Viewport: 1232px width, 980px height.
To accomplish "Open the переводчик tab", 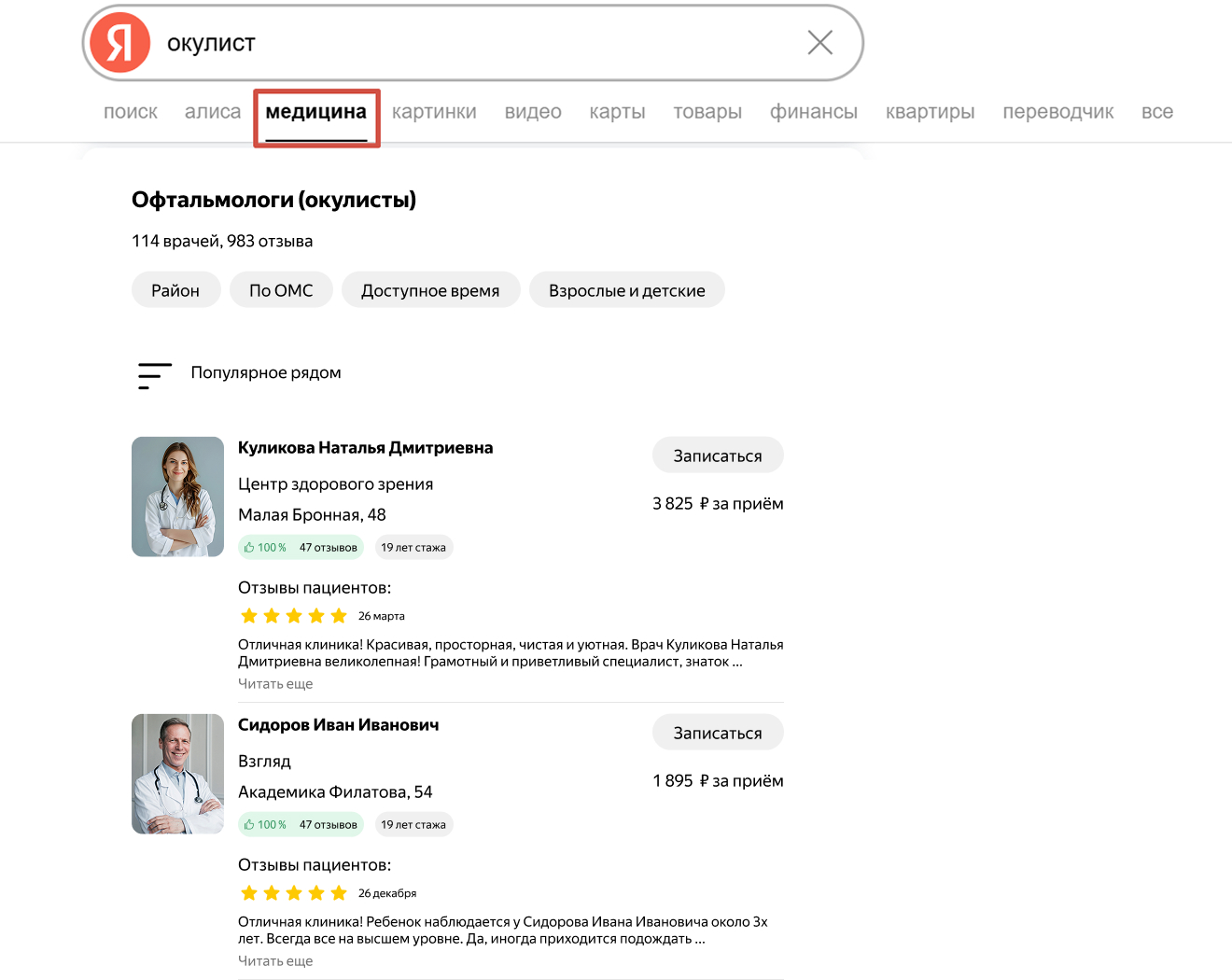I will point(1057,112).
